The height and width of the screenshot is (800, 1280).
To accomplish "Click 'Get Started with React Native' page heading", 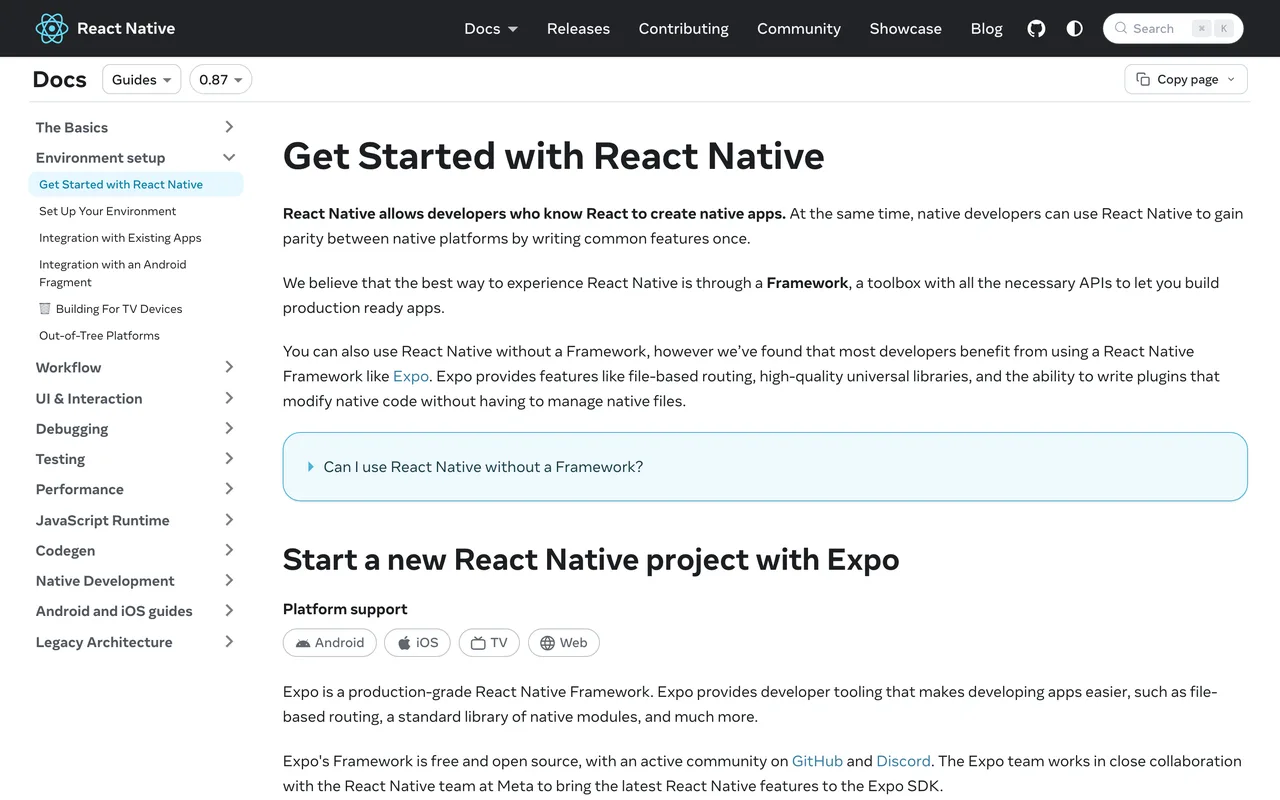I will 554,156.
